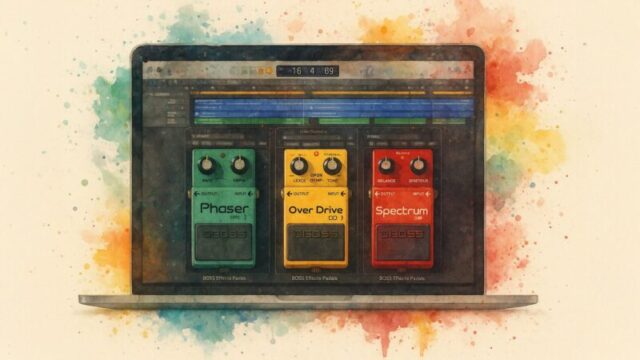Click the Input arrow on the Phaser pedal
The height and width of the screenshot is (360, 640).
(x=251, y=193)
